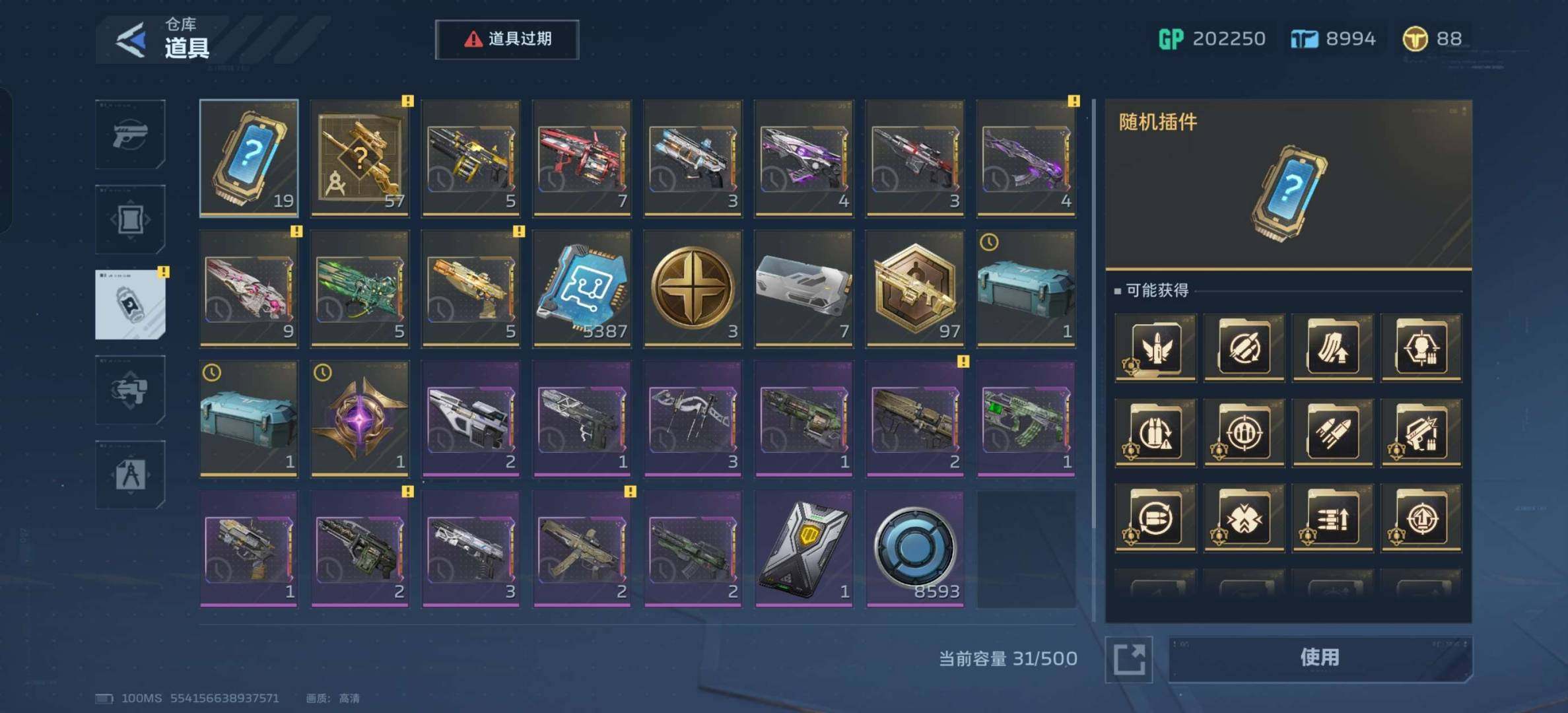Click the winged bullet plugin in rewards
1568x713 pixels.
click(1155, 348)
